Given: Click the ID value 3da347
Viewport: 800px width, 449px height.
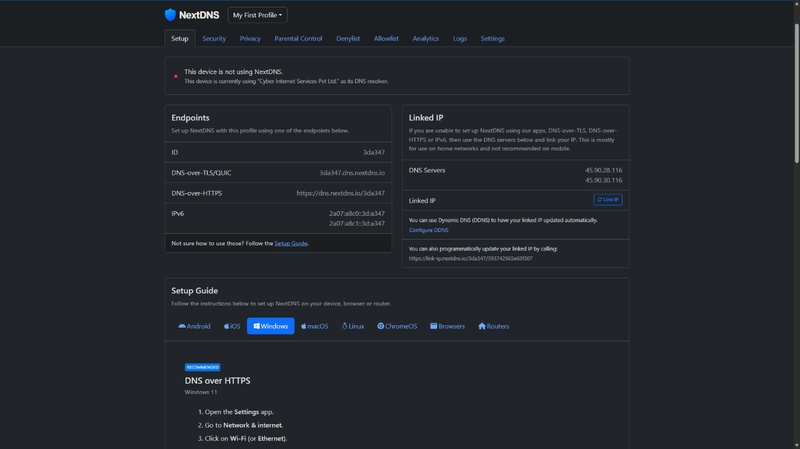Looking at the screenshot, I should coord(373,153).
